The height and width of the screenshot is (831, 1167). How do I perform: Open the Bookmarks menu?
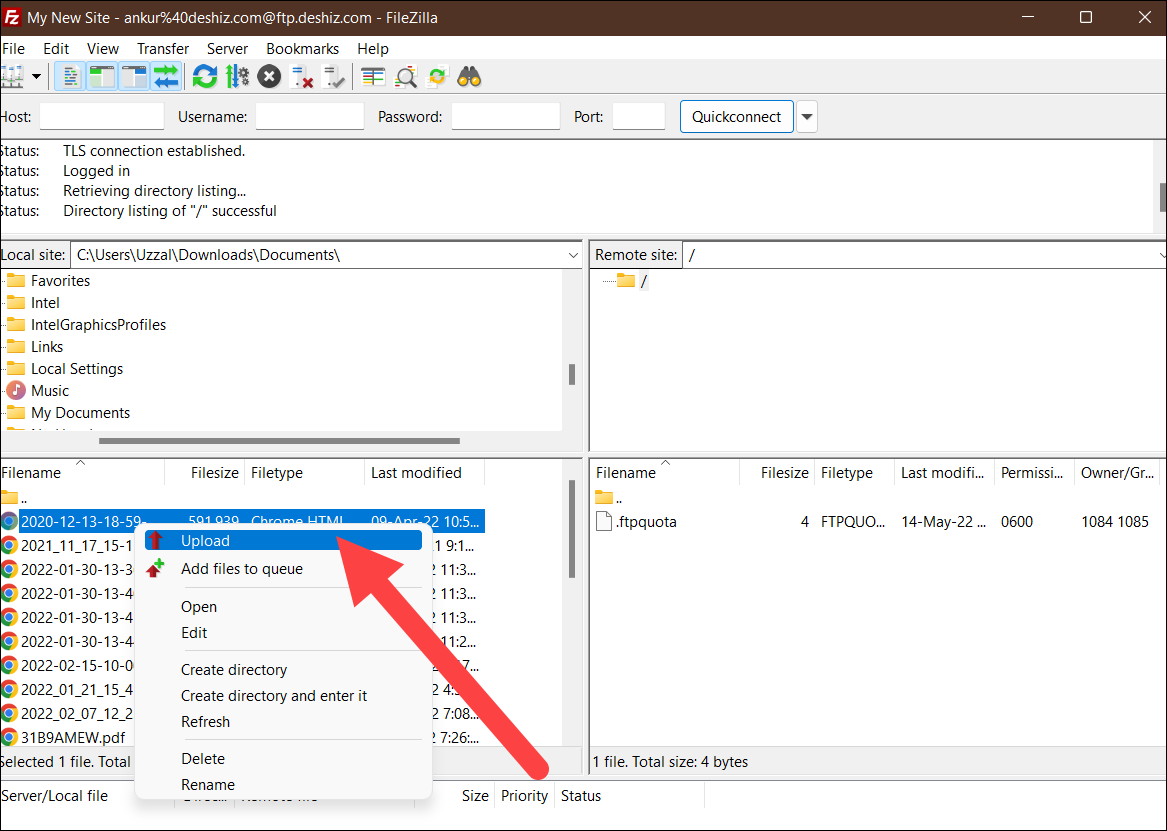coord(302,48)
